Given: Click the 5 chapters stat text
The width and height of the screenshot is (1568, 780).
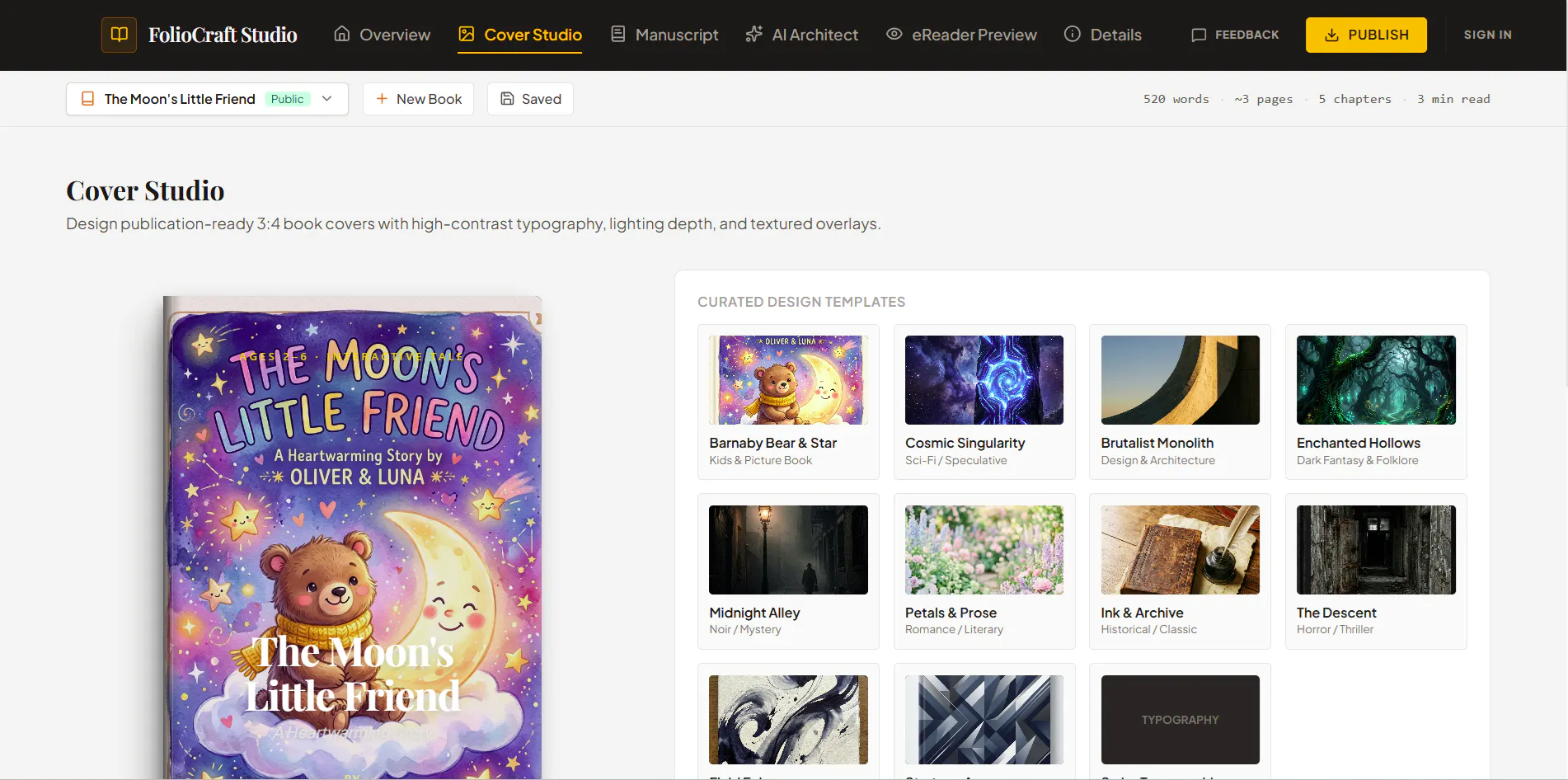Looking at the screenshot, I should point(1354,99).
